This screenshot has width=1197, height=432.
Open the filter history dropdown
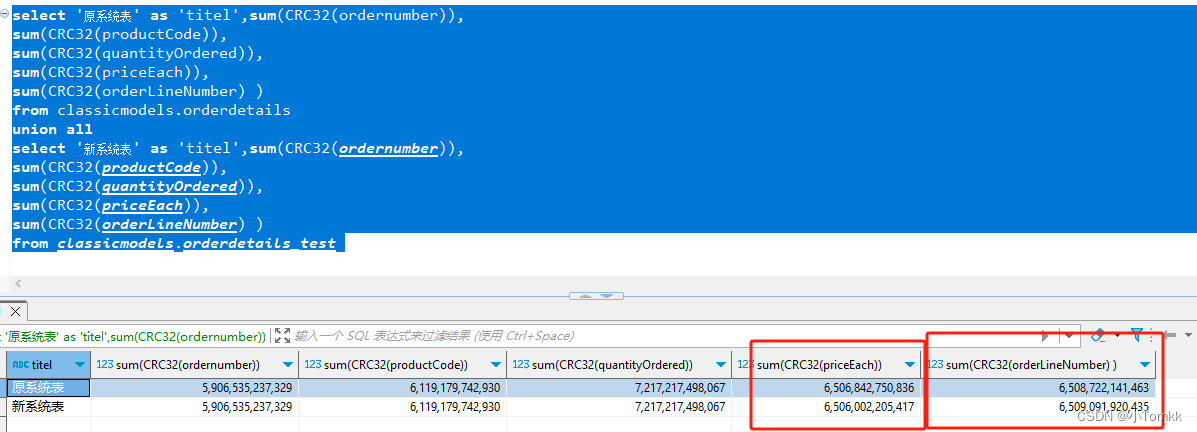[x=1069, y=335]
